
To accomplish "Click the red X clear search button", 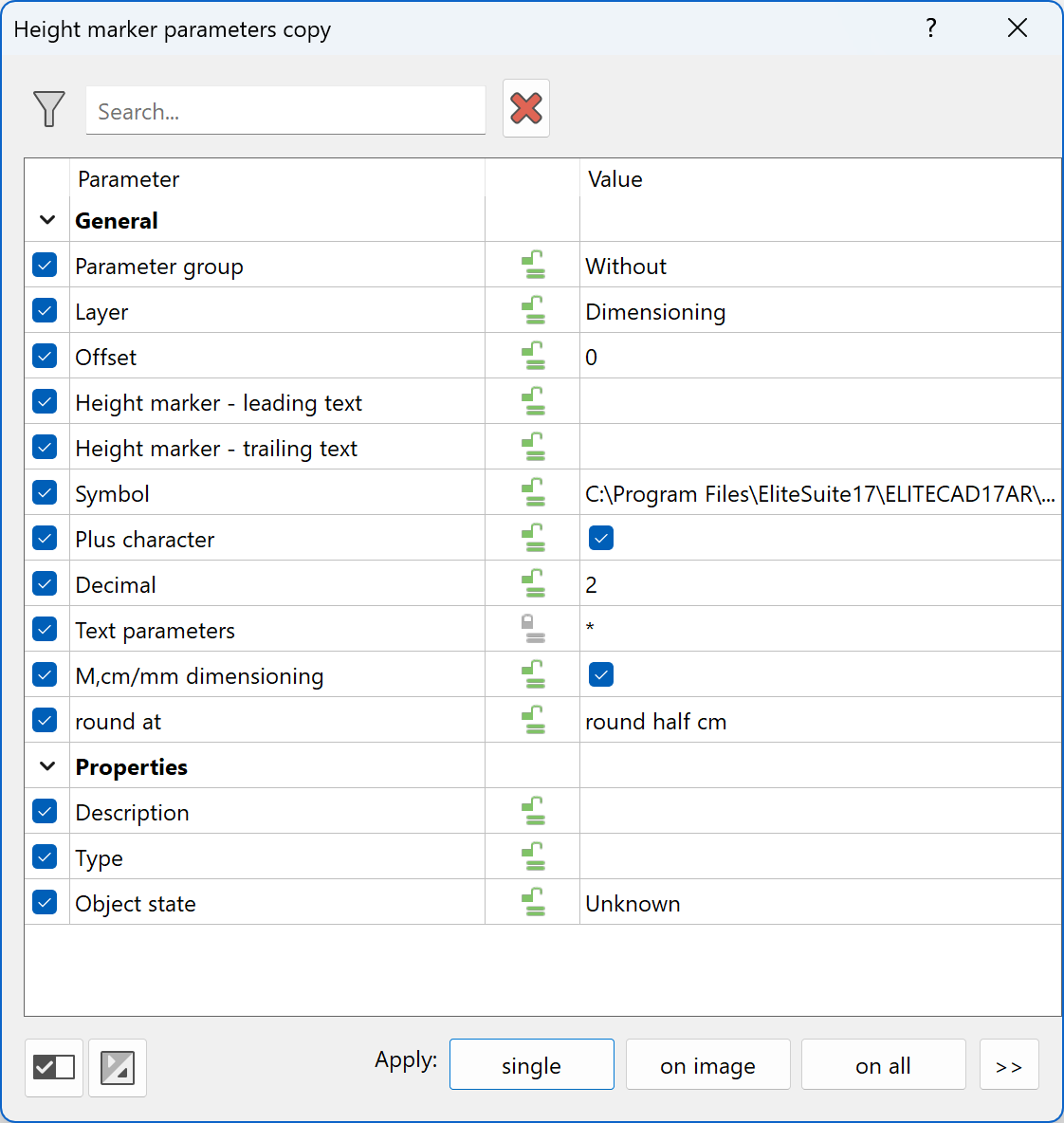I will click(x=526, y=109).
